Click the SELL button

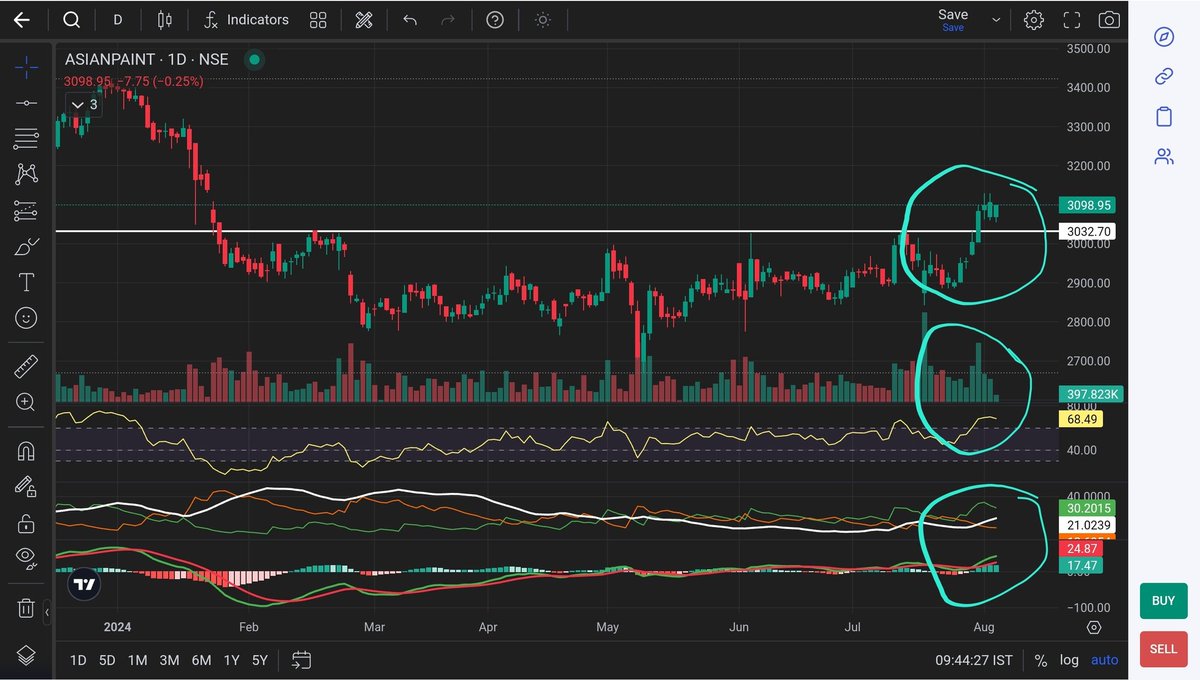(x=1163, y=649)
